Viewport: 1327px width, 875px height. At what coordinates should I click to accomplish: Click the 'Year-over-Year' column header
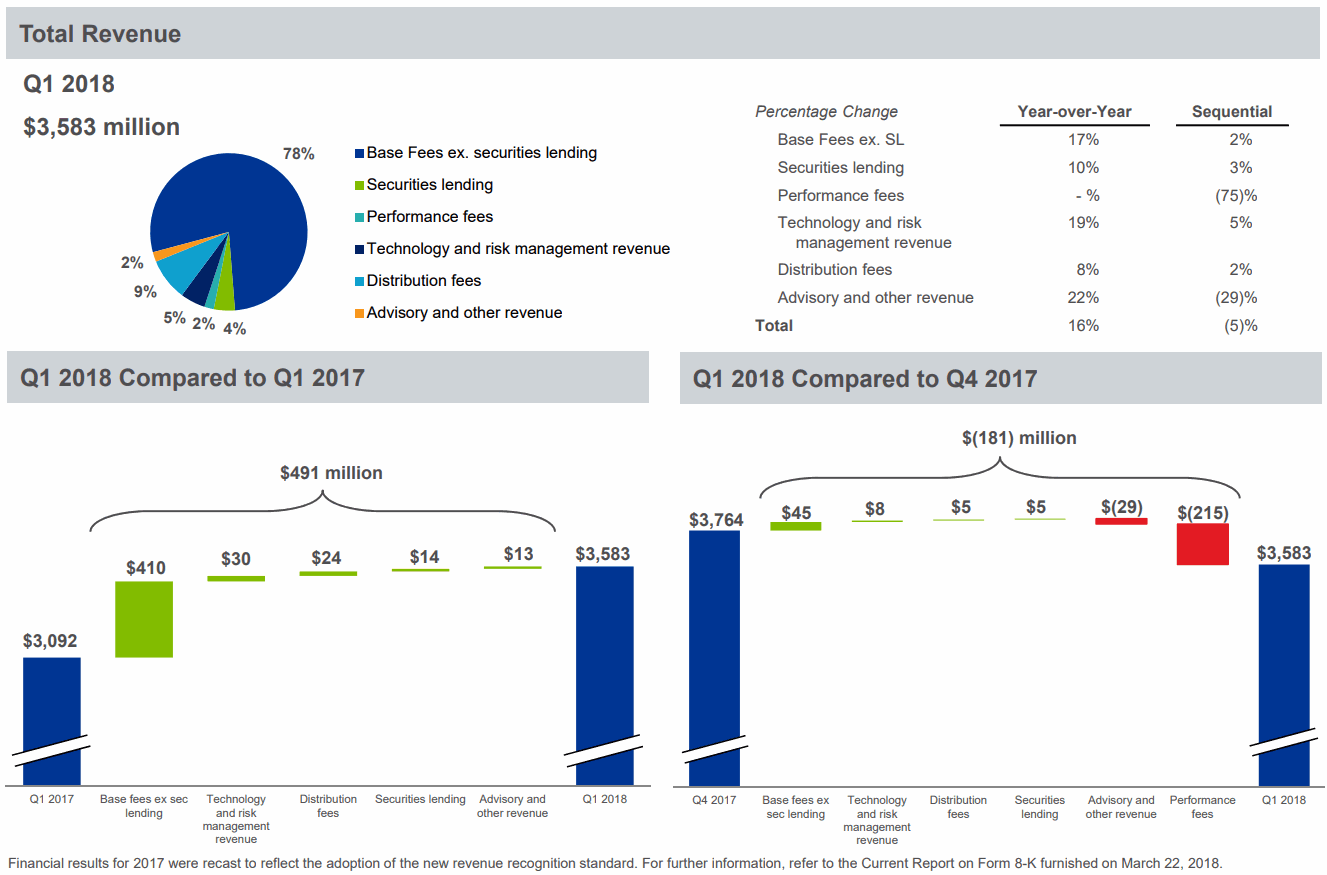coord(1074,112)
